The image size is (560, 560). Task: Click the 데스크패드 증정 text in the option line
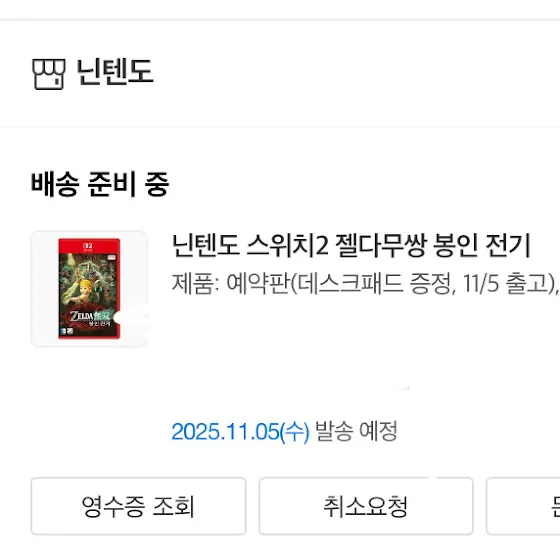point(376,284)
